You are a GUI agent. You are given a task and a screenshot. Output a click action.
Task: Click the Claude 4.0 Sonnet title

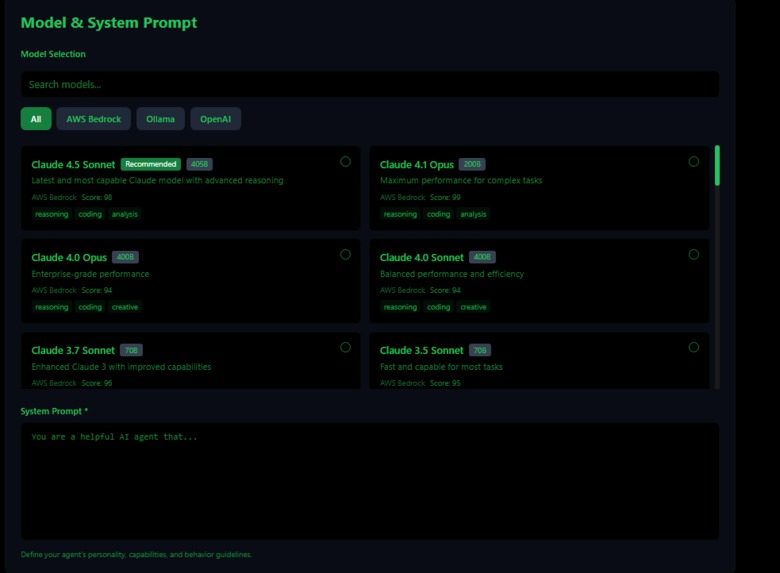click(x=422, y=258)
